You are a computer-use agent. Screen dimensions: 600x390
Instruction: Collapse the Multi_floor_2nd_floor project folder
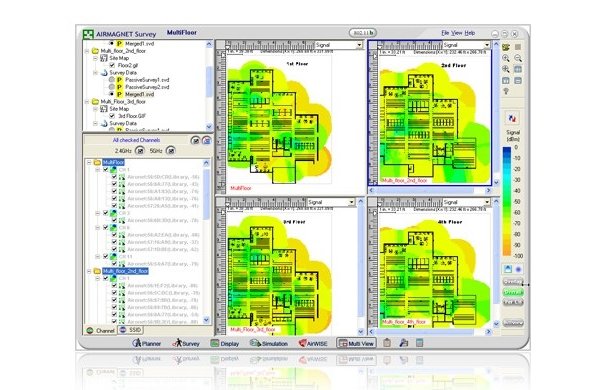[87, 51]
